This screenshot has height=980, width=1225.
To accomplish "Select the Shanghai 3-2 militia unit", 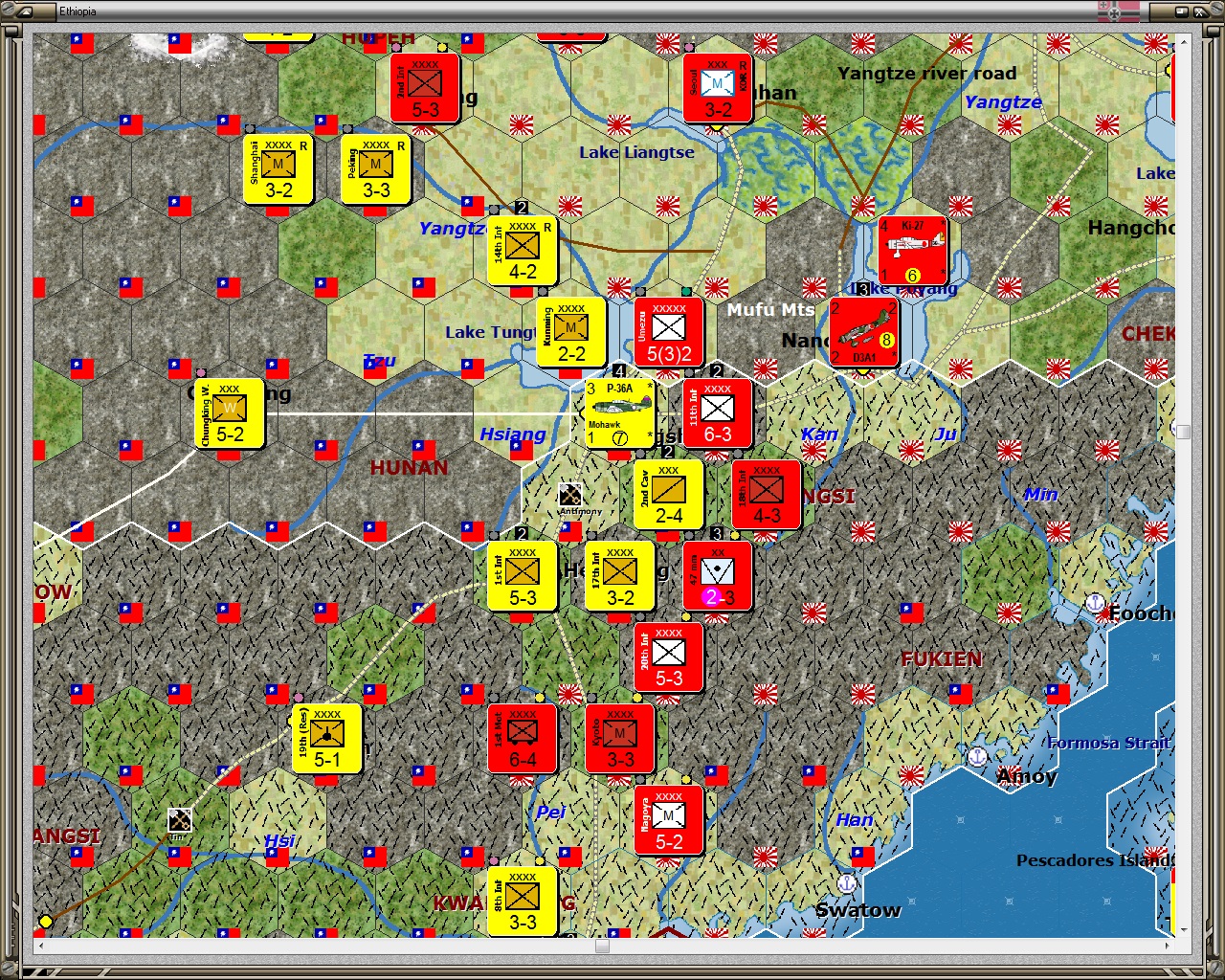I will pos(278,169).
